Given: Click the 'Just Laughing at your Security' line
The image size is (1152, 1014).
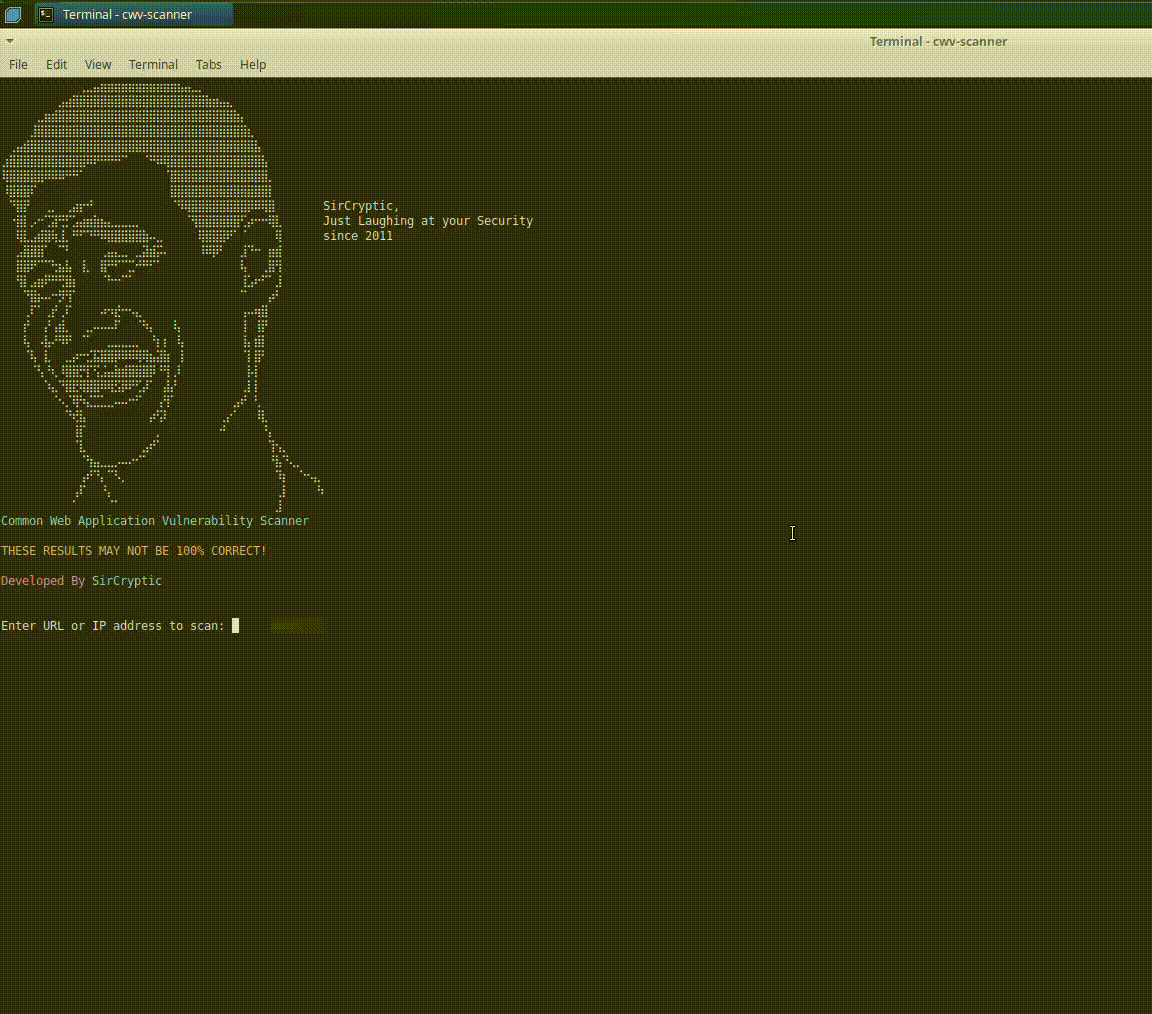Looking at the screenshot, I should (x=428, y=221).
